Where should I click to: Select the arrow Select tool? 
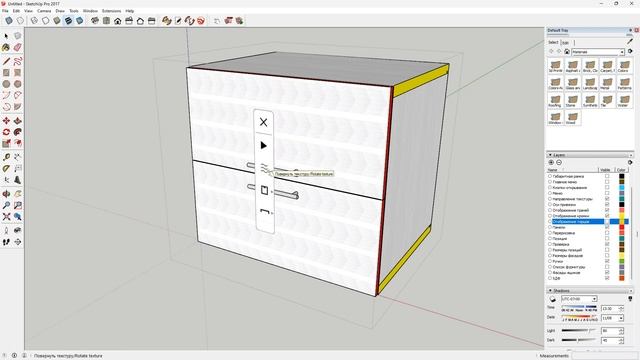pos(6,36)
